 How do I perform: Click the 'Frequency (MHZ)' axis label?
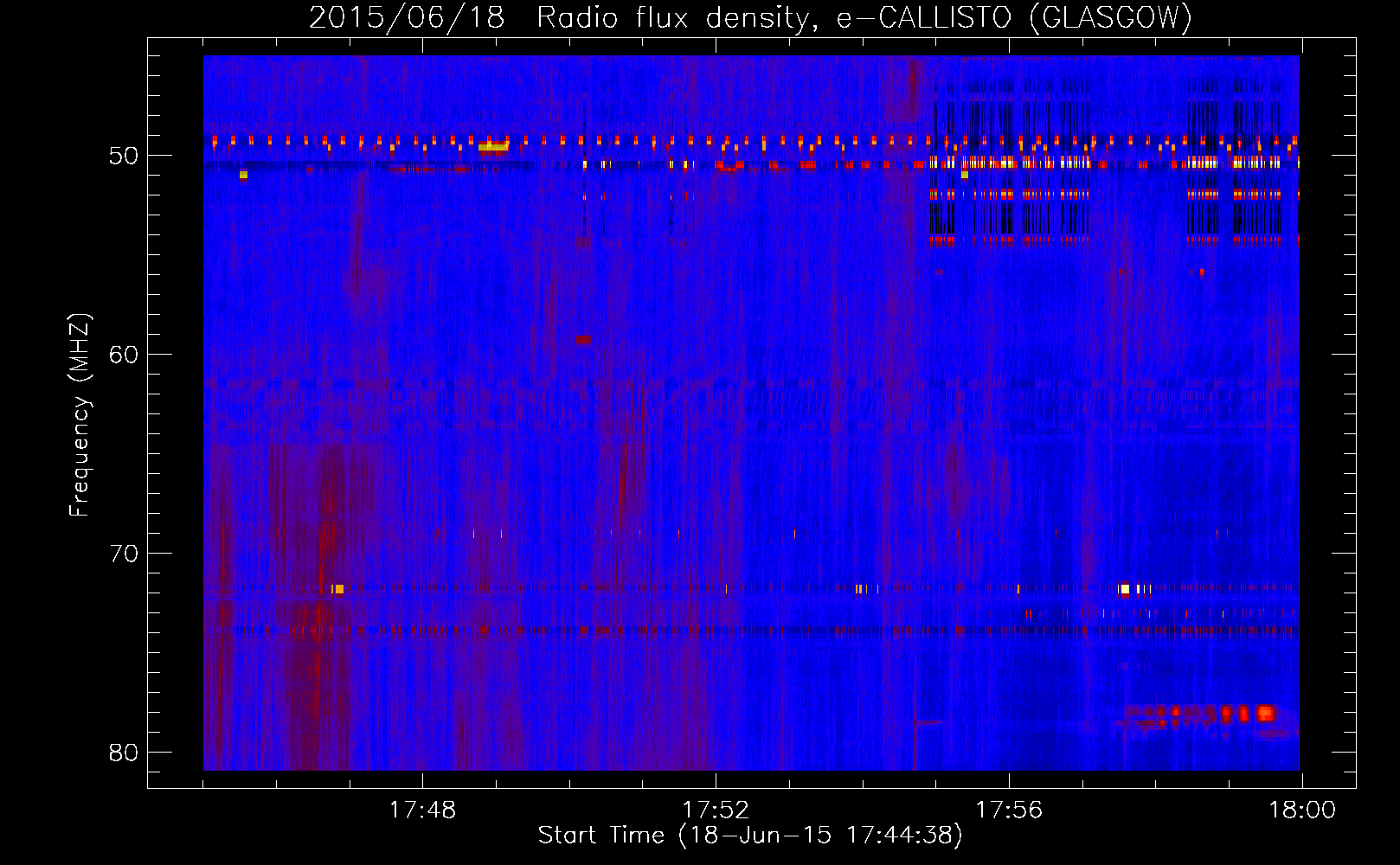80,414
